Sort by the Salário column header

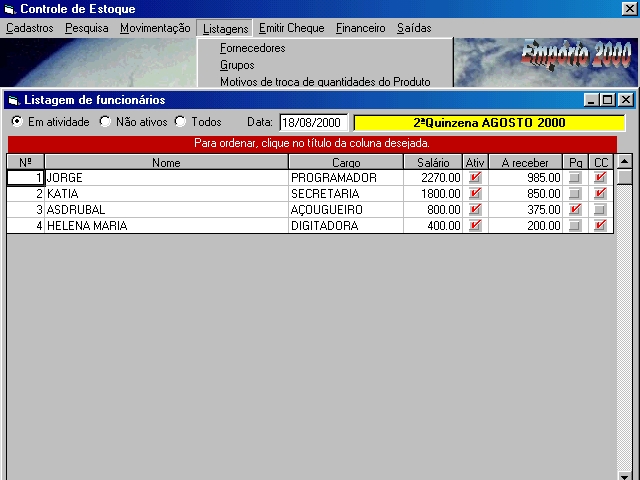coord(433,162)
